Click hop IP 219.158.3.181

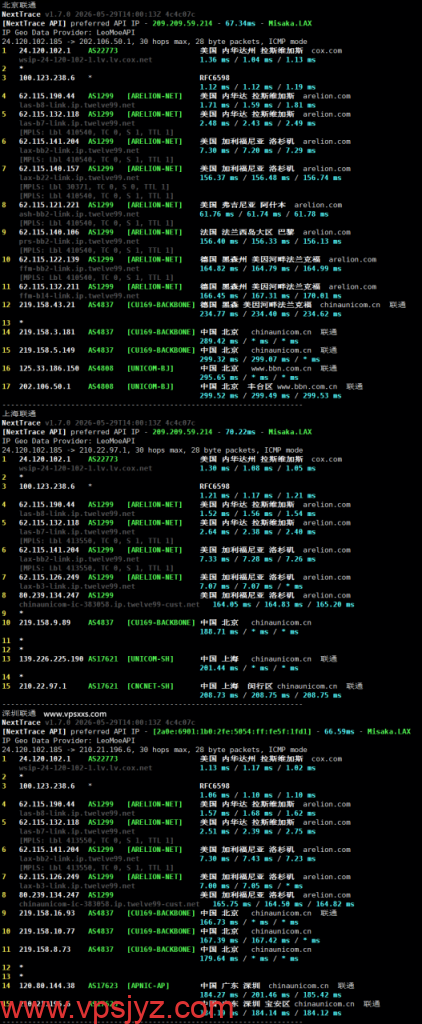tap(47, 332)
